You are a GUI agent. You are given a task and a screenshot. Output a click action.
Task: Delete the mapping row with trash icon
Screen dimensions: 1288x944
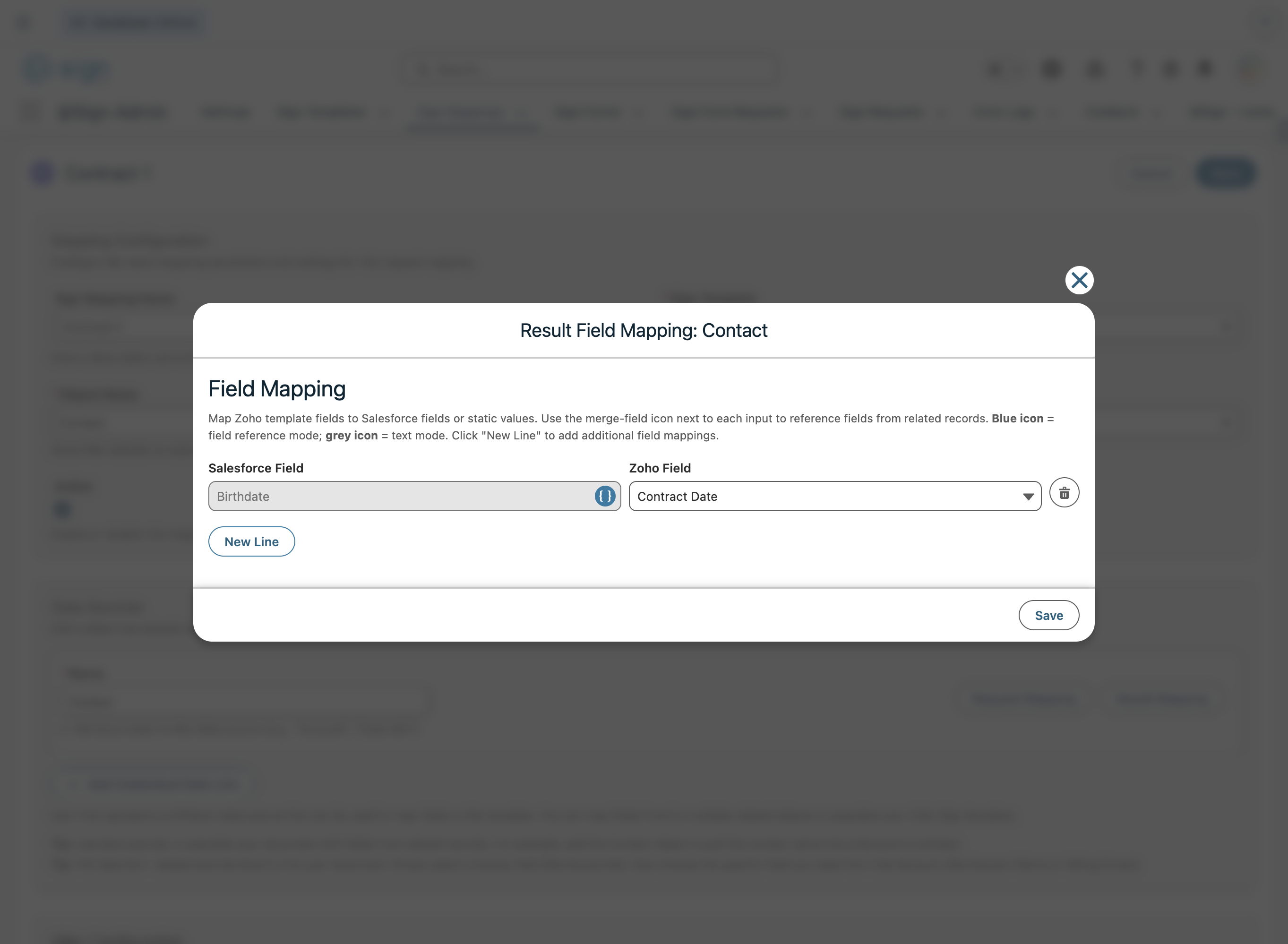pos(1064,493)
